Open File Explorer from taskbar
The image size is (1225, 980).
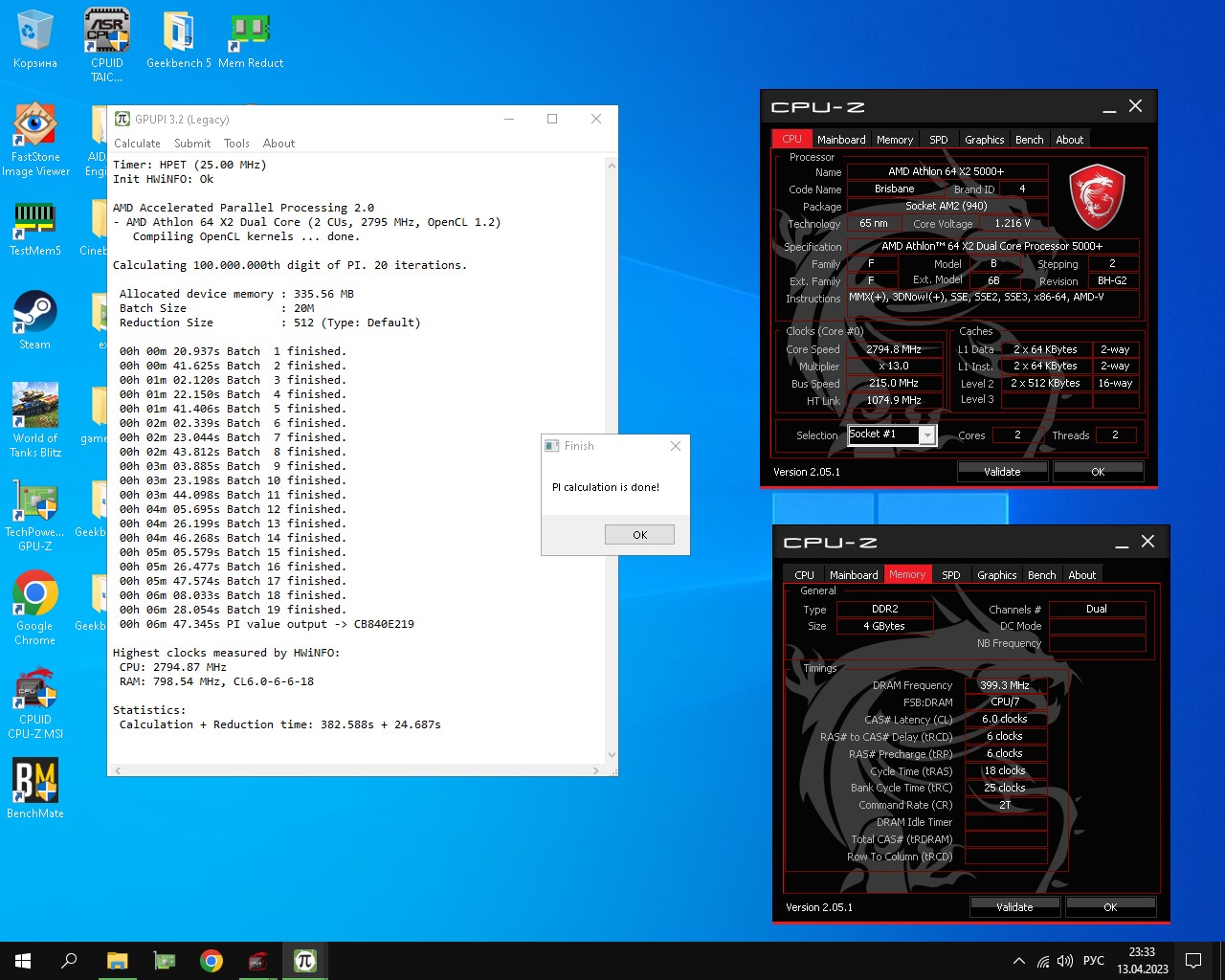pos(117,961)
